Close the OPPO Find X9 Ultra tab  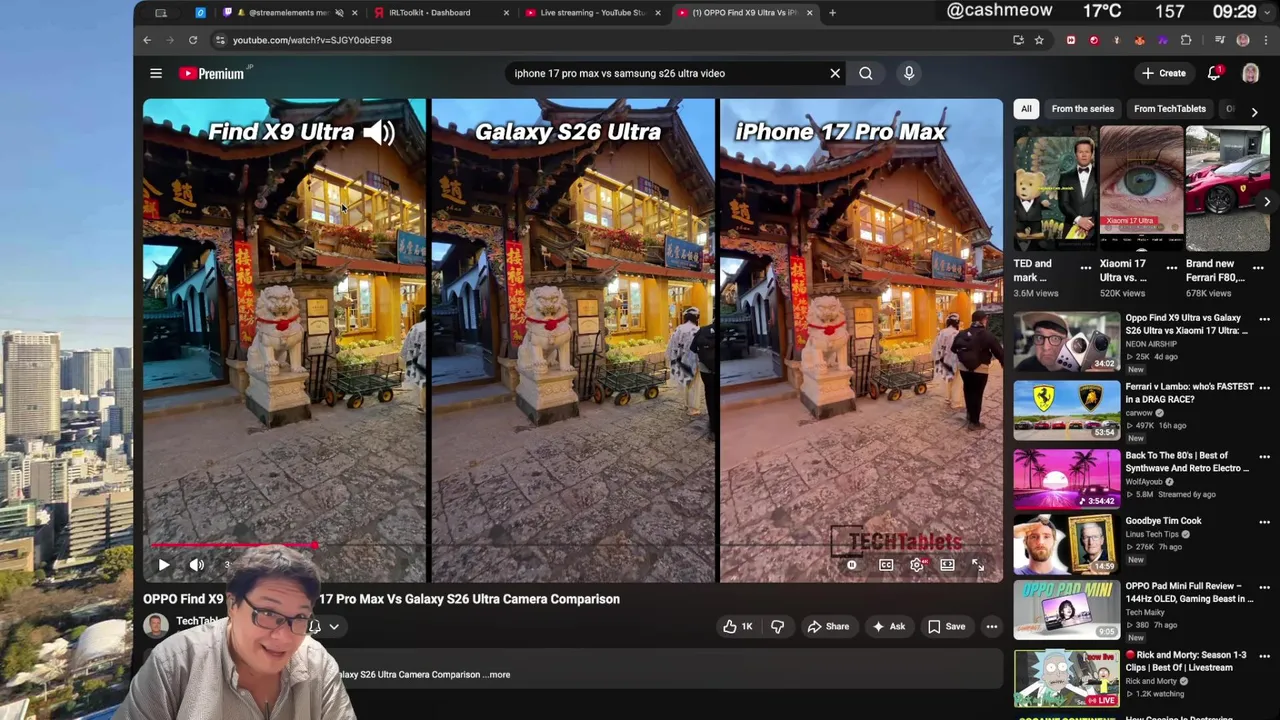click(x=809, y=13)
